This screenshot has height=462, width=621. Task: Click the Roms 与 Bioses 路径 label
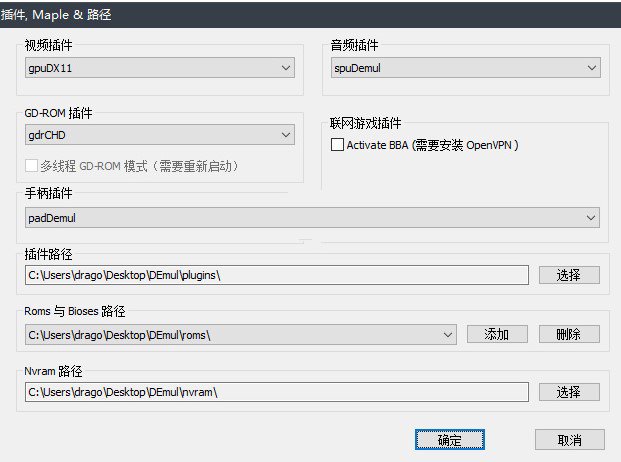(75, 311)
